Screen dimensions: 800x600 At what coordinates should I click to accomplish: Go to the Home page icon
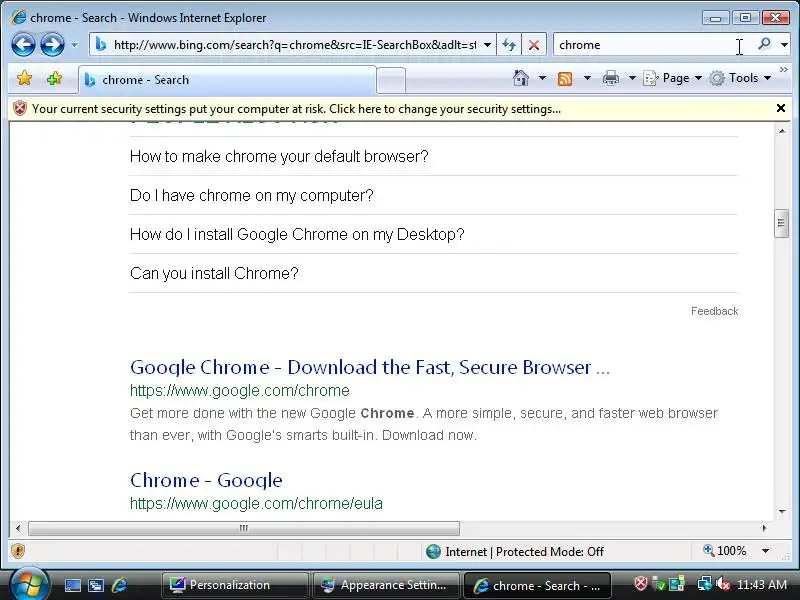520,78
